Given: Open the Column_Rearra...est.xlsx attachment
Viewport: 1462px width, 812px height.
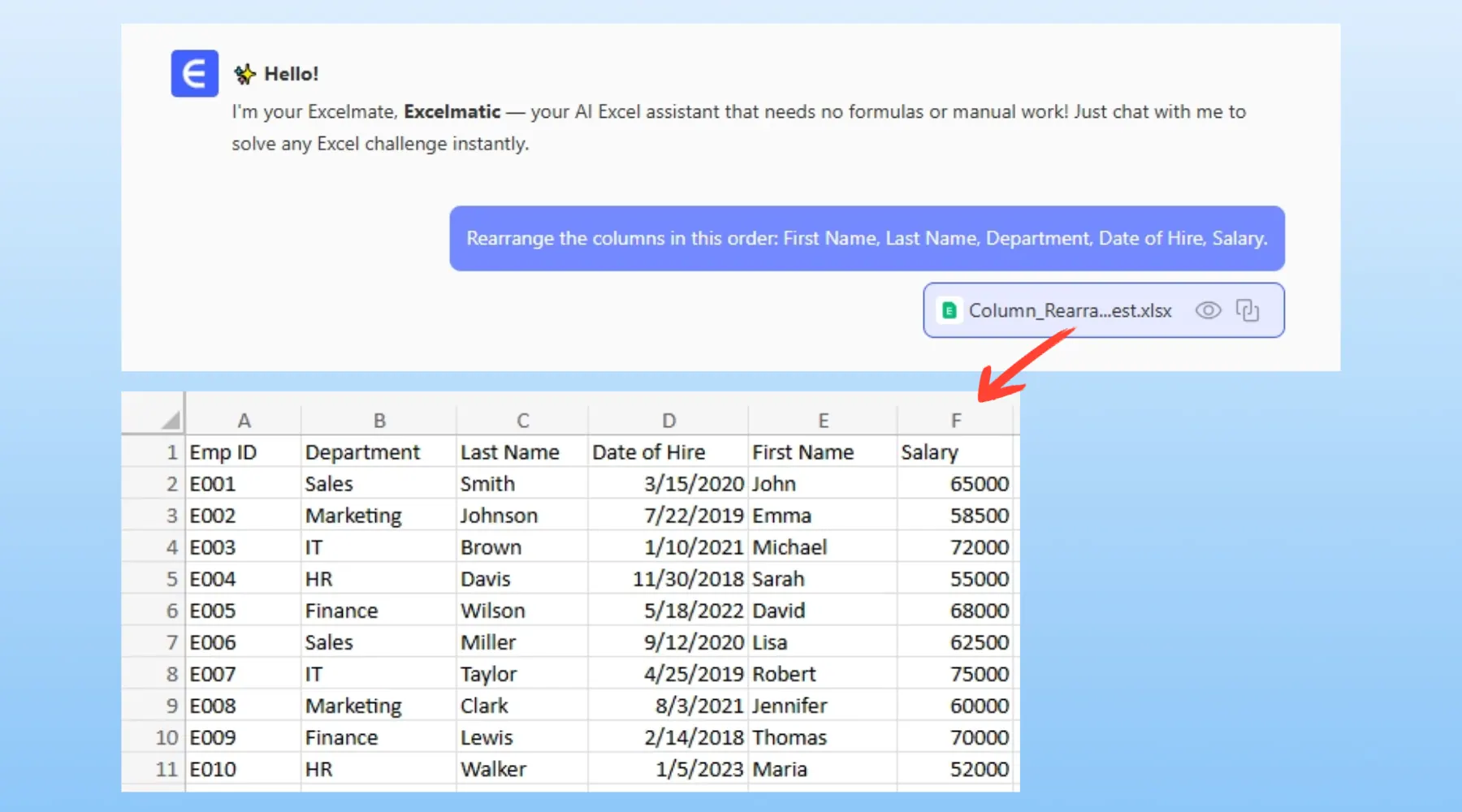Looking at the screenshot, I should point(1070,311).
